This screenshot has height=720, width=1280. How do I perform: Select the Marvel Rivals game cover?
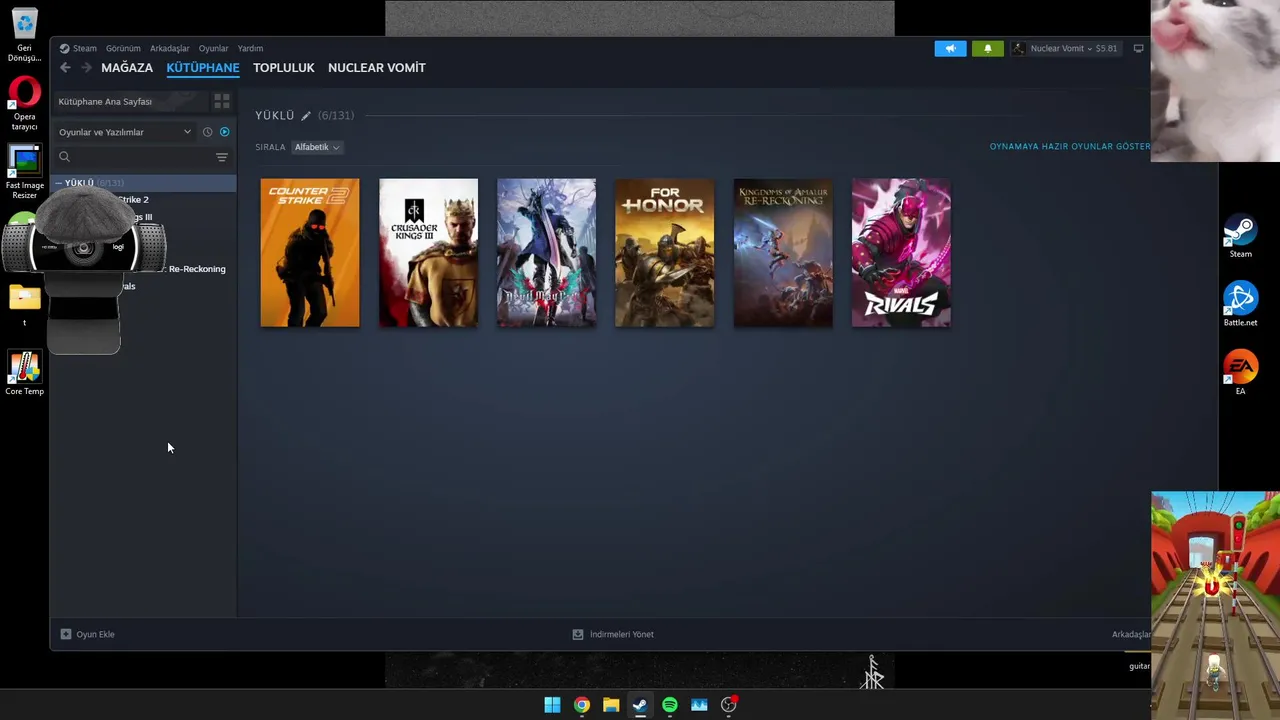coord(901,253)
